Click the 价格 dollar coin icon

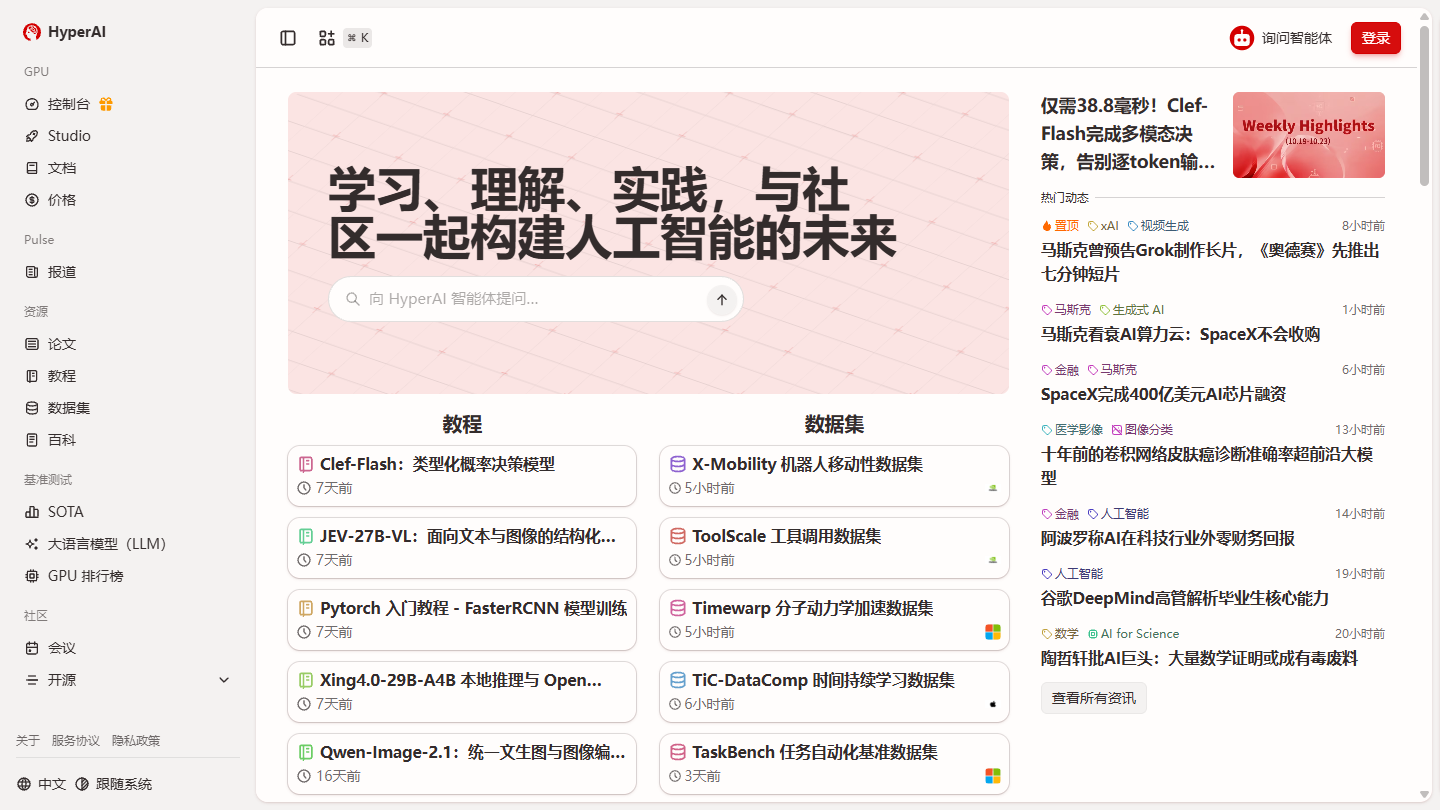coord(32,200)
